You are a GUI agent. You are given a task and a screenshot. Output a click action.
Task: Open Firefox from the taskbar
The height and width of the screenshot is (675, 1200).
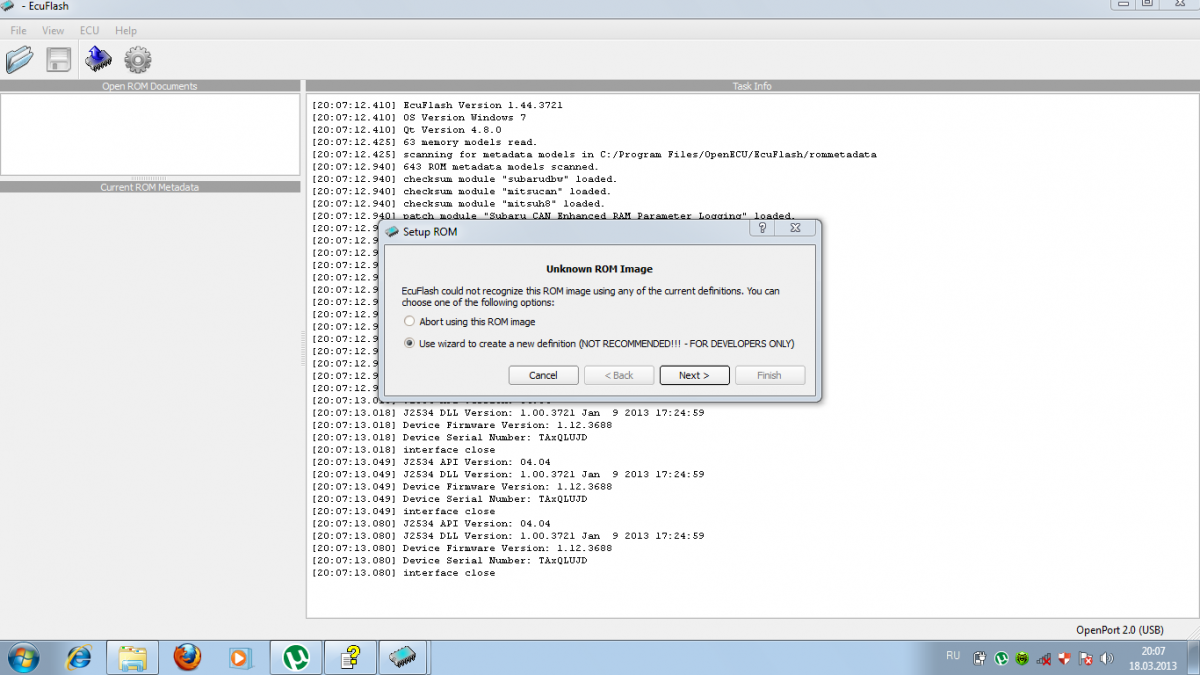[187, 657]
